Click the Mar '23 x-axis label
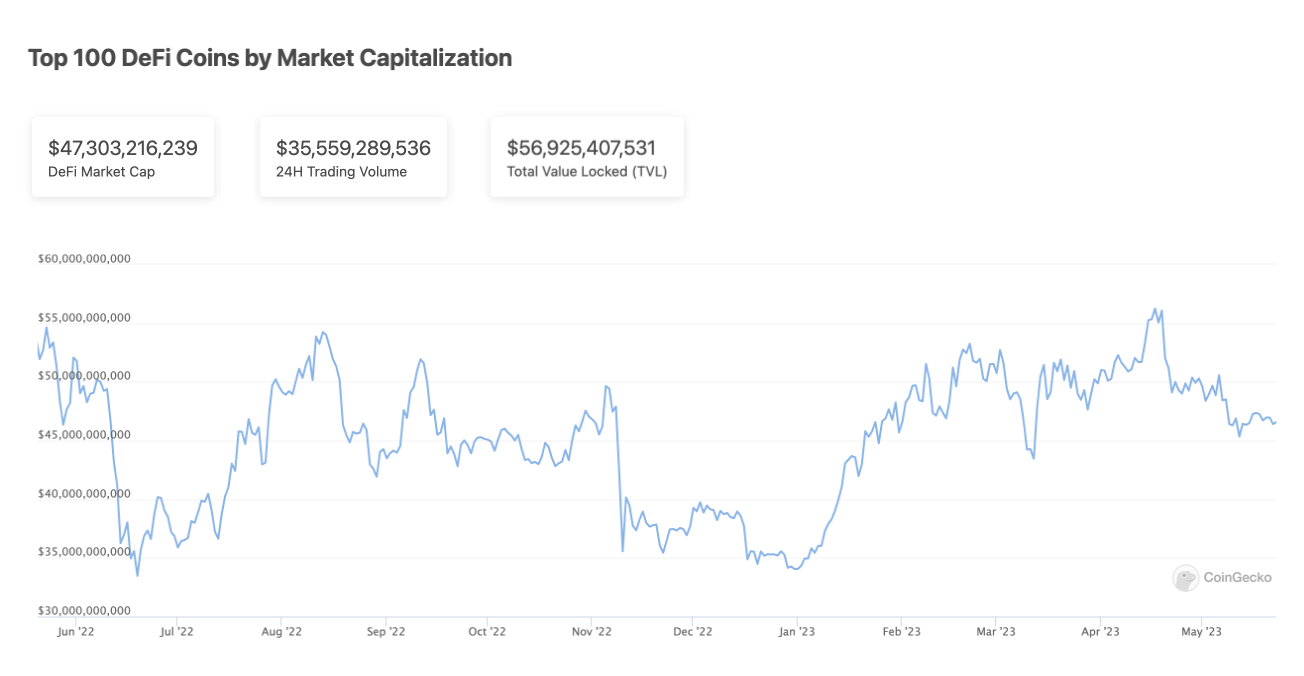 click(x=996, y=631)
